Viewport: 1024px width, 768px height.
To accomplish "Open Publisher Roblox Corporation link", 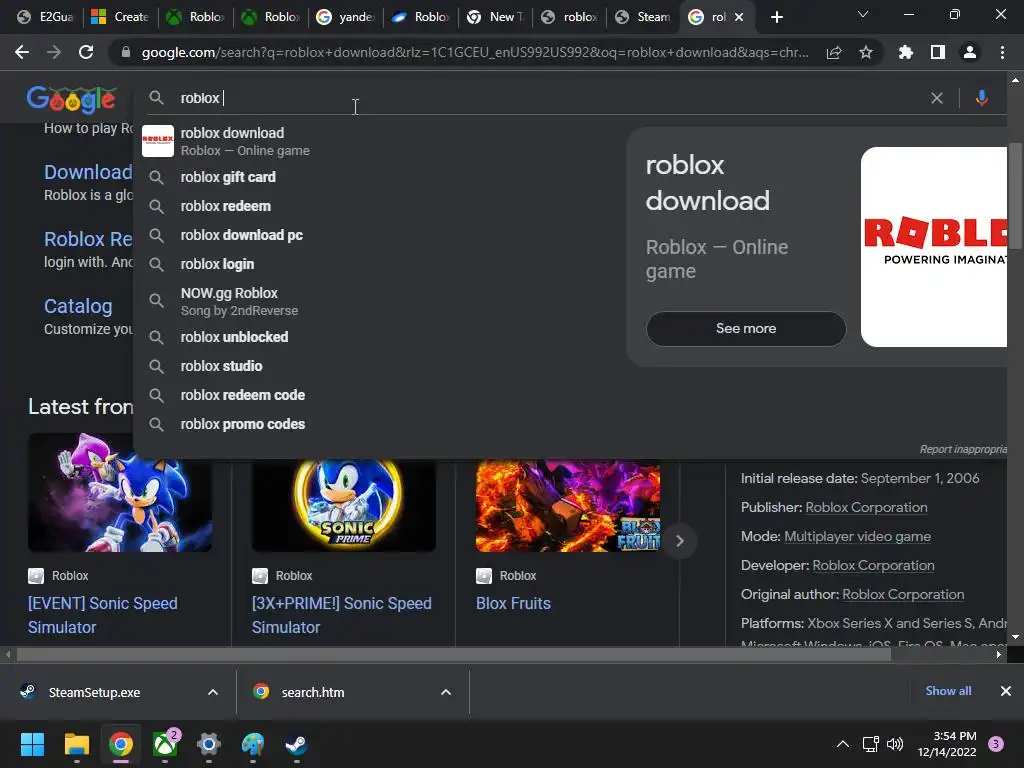I will click(866, 507).
